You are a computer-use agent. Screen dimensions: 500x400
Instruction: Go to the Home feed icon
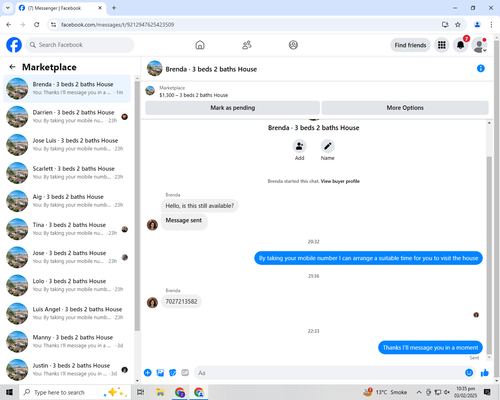200,45
